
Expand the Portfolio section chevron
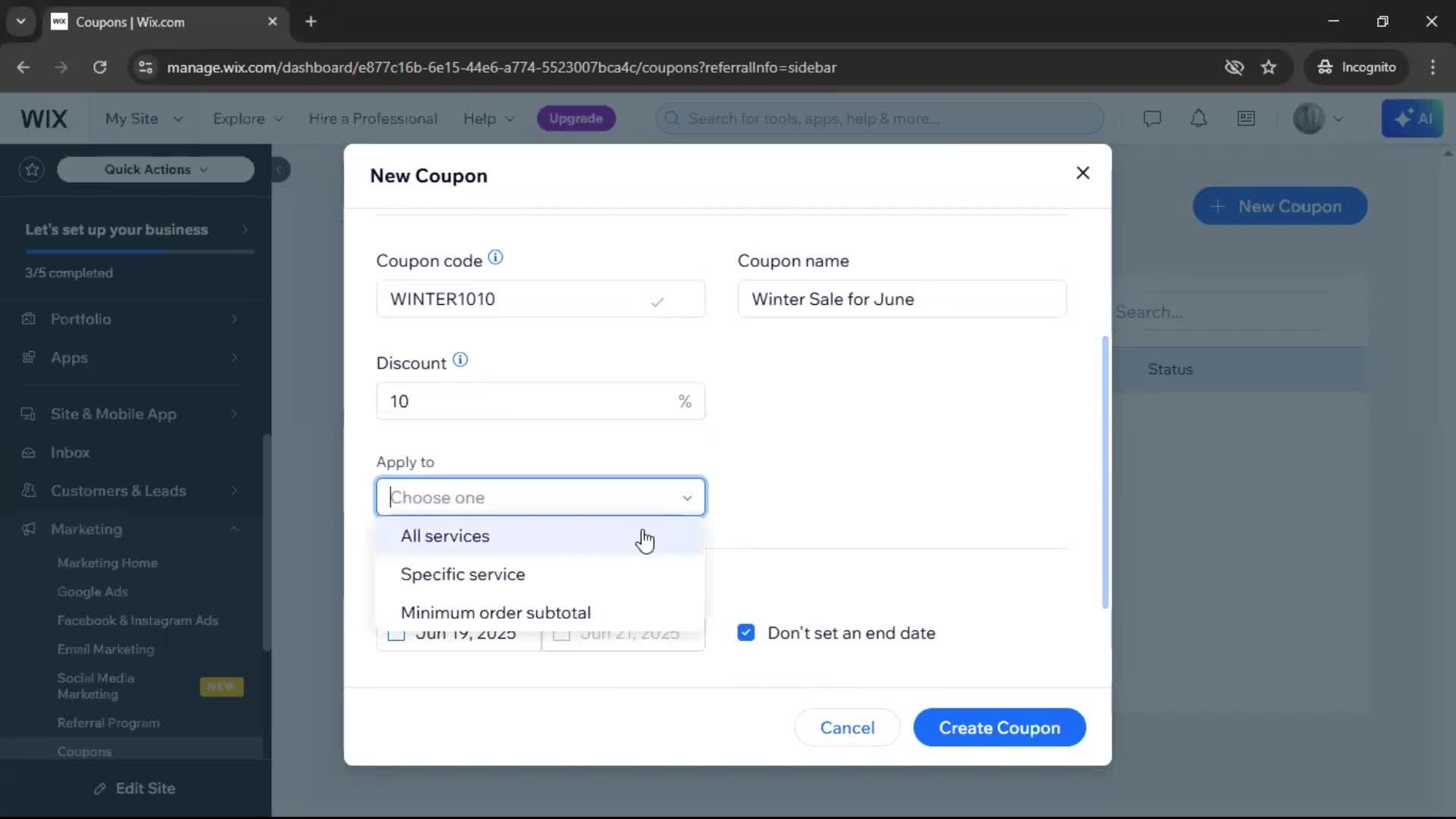234,319
